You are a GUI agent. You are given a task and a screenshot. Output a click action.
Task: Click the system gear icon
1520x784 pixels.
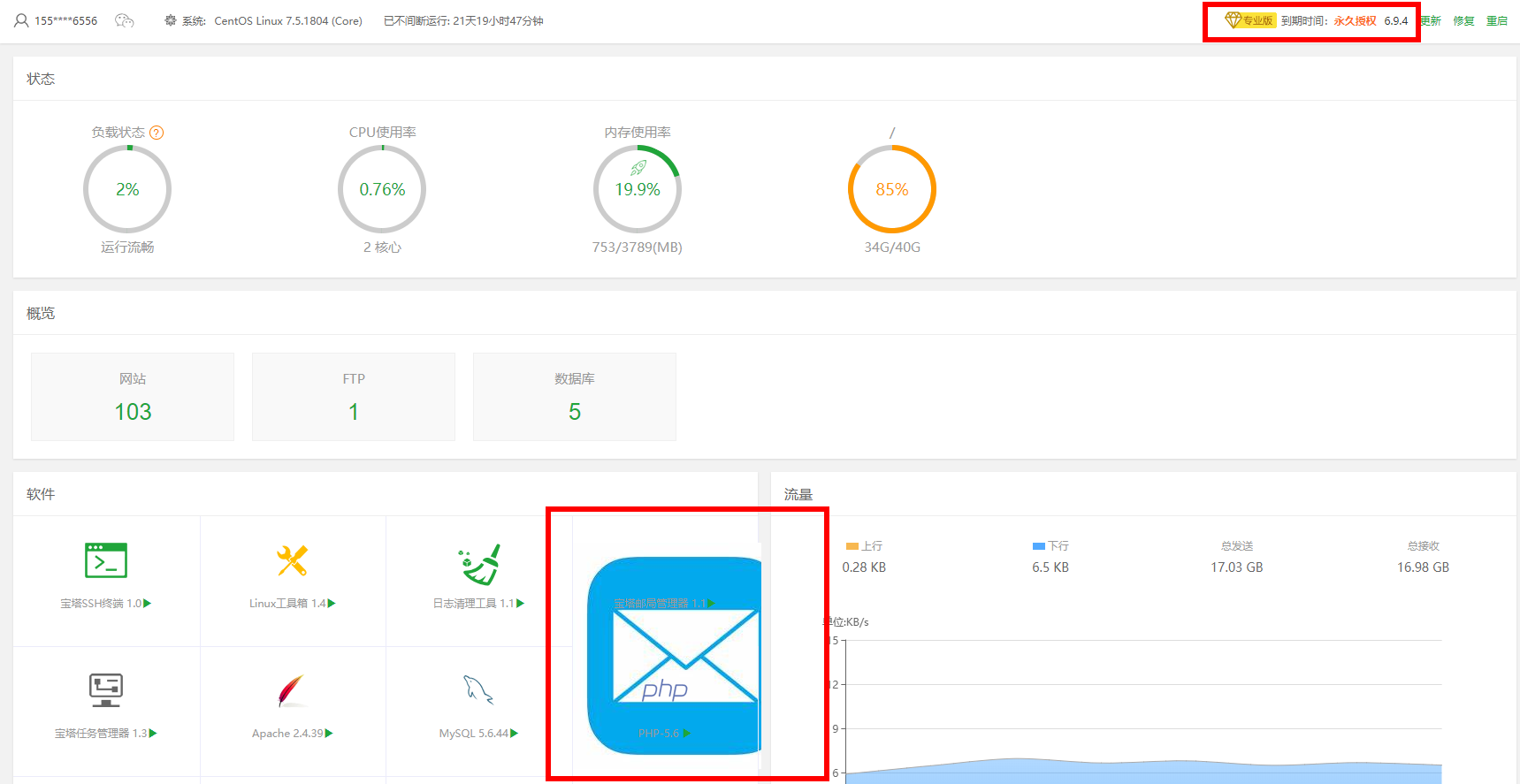(x=171, y=20)
